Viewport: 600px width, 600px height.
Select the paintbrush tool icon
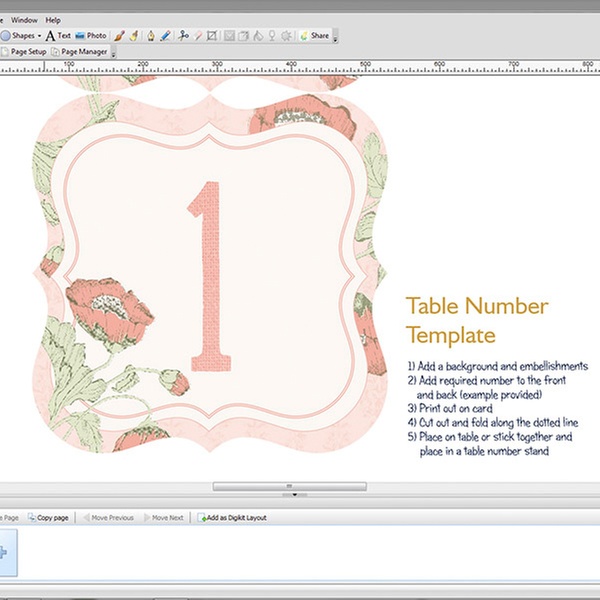pyautogui.click(x=119, y=35)
